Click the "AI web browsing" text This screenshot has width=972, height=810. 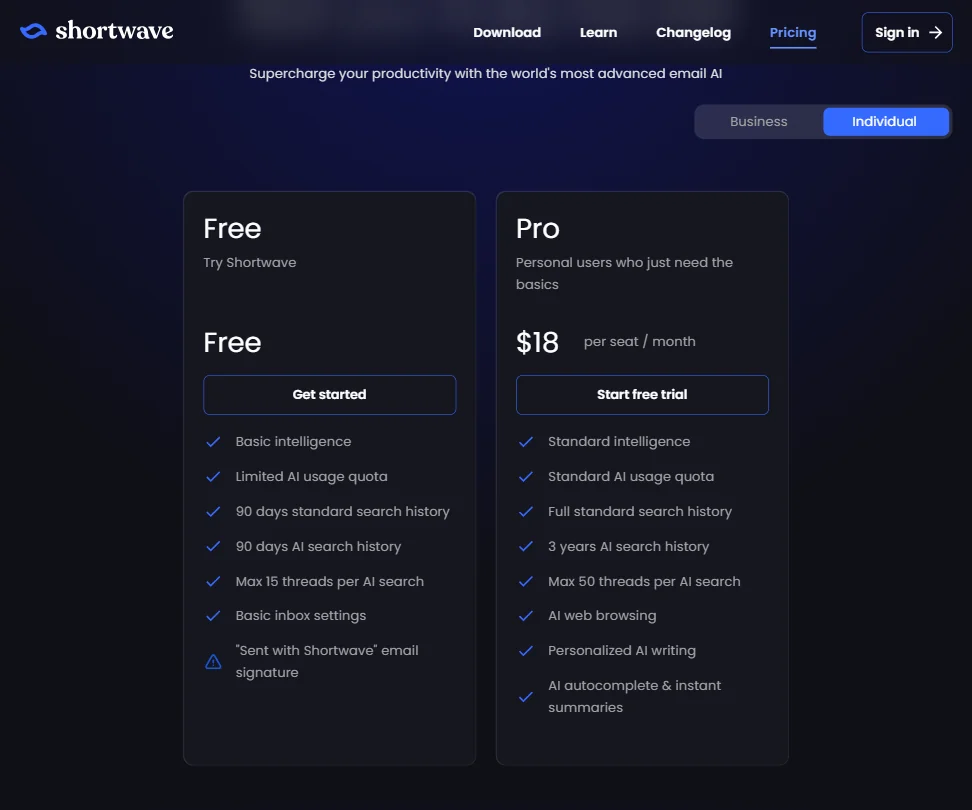tap(602, 615)
